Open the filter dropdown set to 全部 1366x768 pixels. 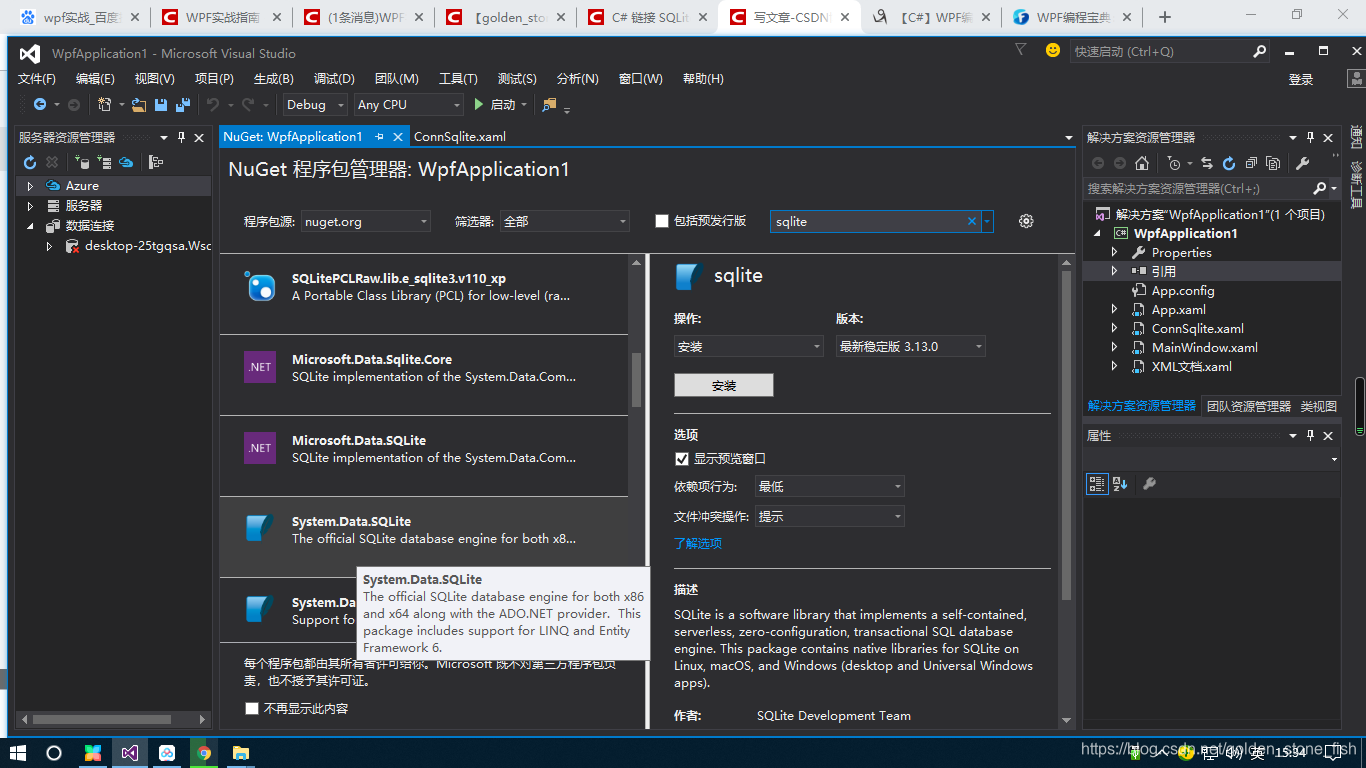coord(565,221)
